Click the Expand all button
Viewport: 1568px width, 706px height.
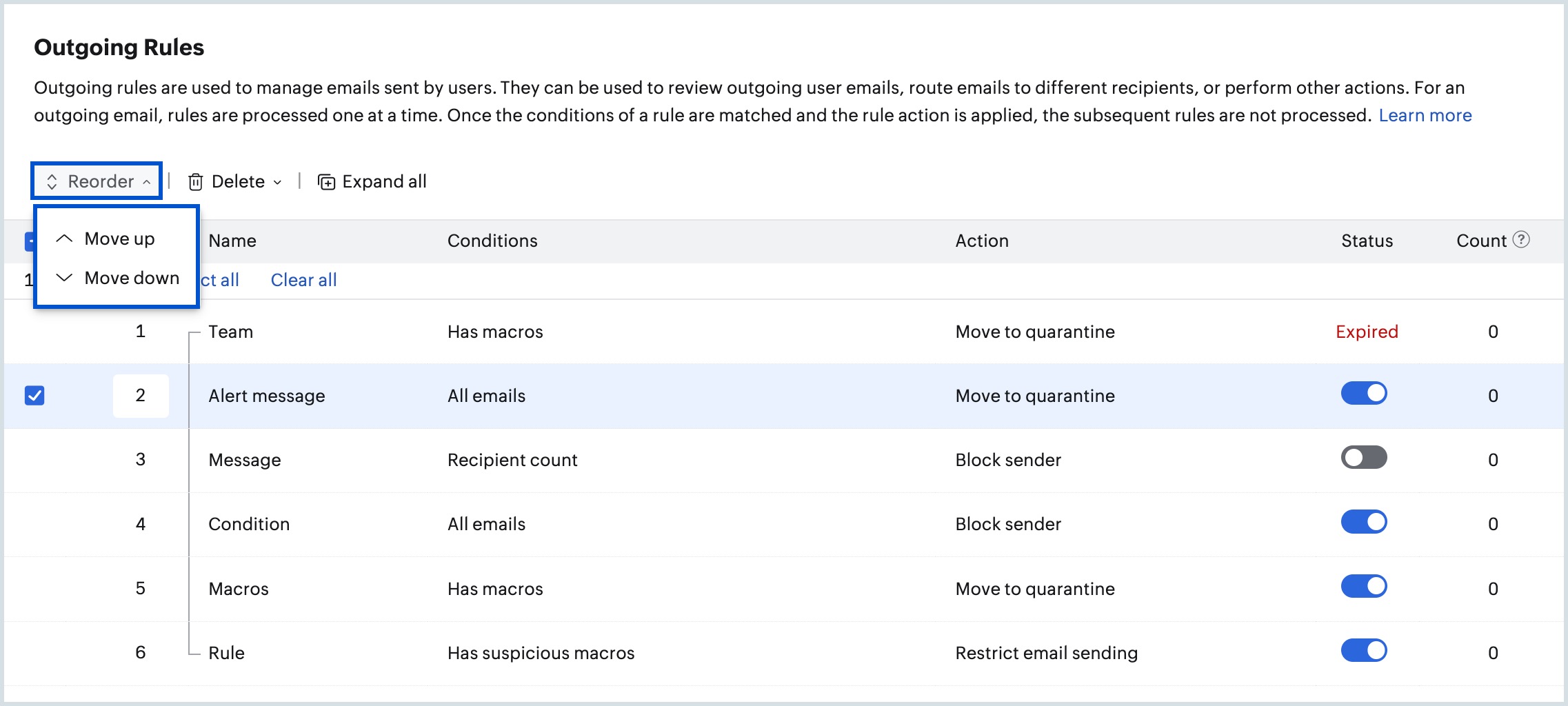(372, 181)
